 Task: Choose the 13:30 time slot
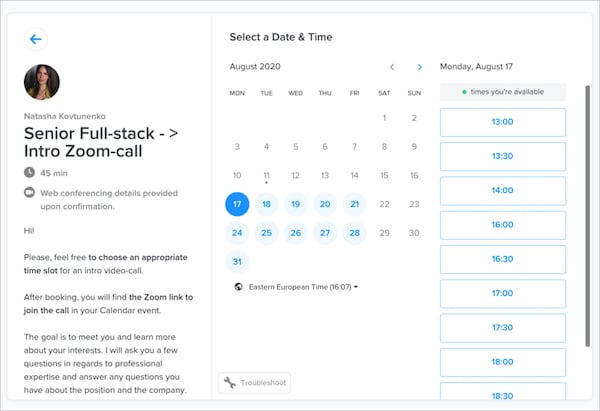coord(502,156)
